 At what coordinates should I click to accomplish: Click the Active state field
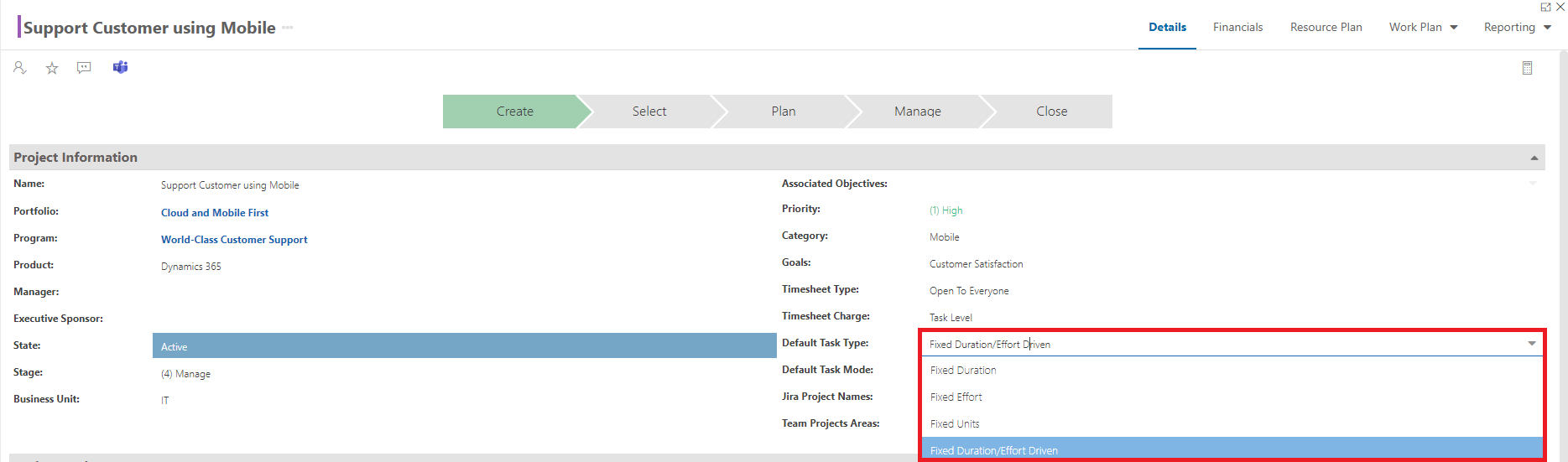pyautogui.click(x=464, y=345)
